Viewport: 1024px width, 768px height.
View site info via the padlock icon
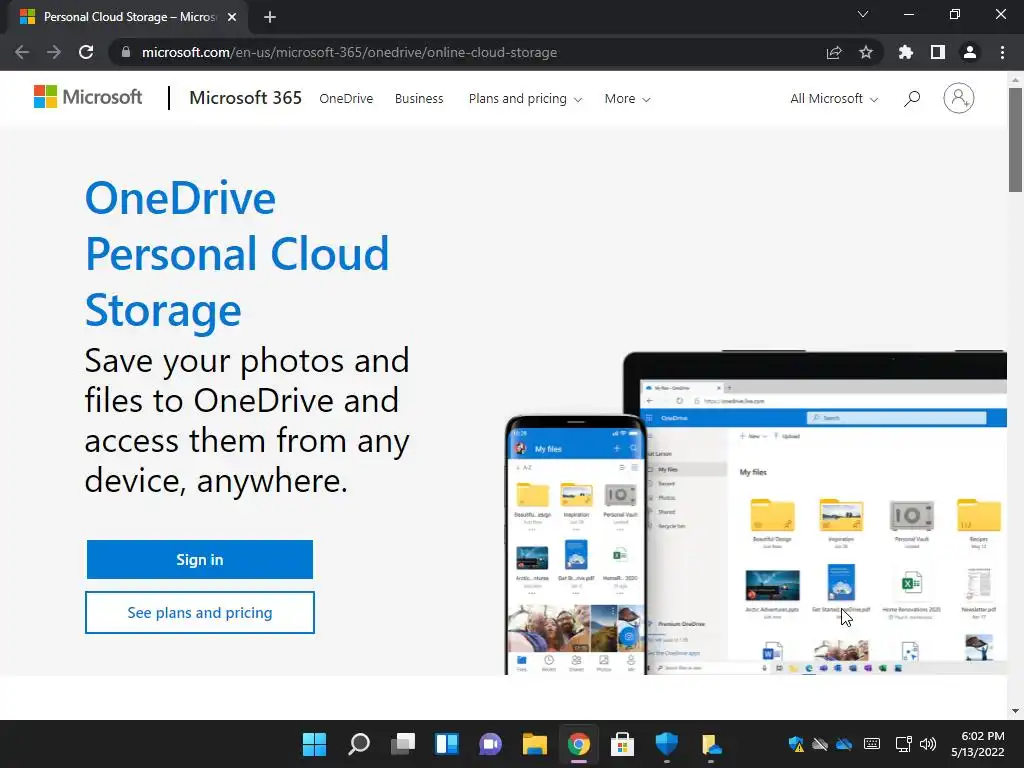126,52
